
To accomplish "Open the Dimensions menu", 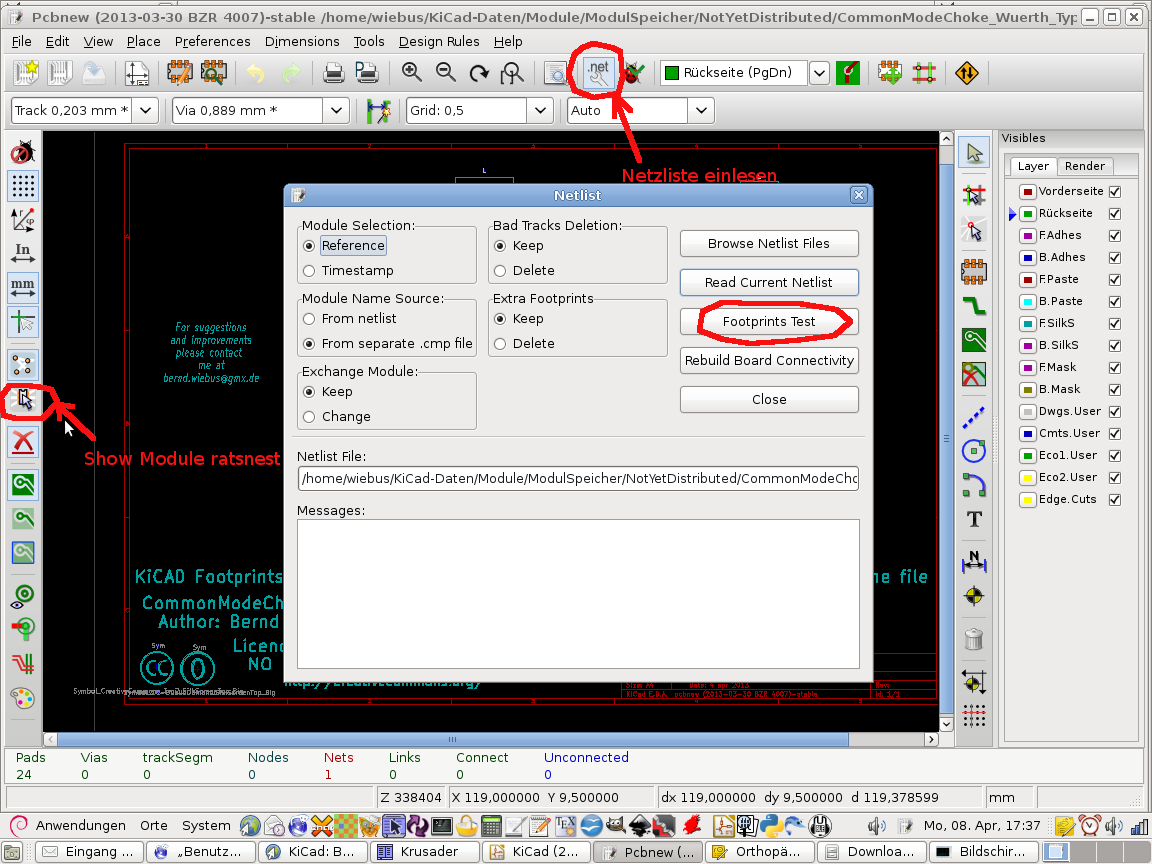I will [302, 41].
